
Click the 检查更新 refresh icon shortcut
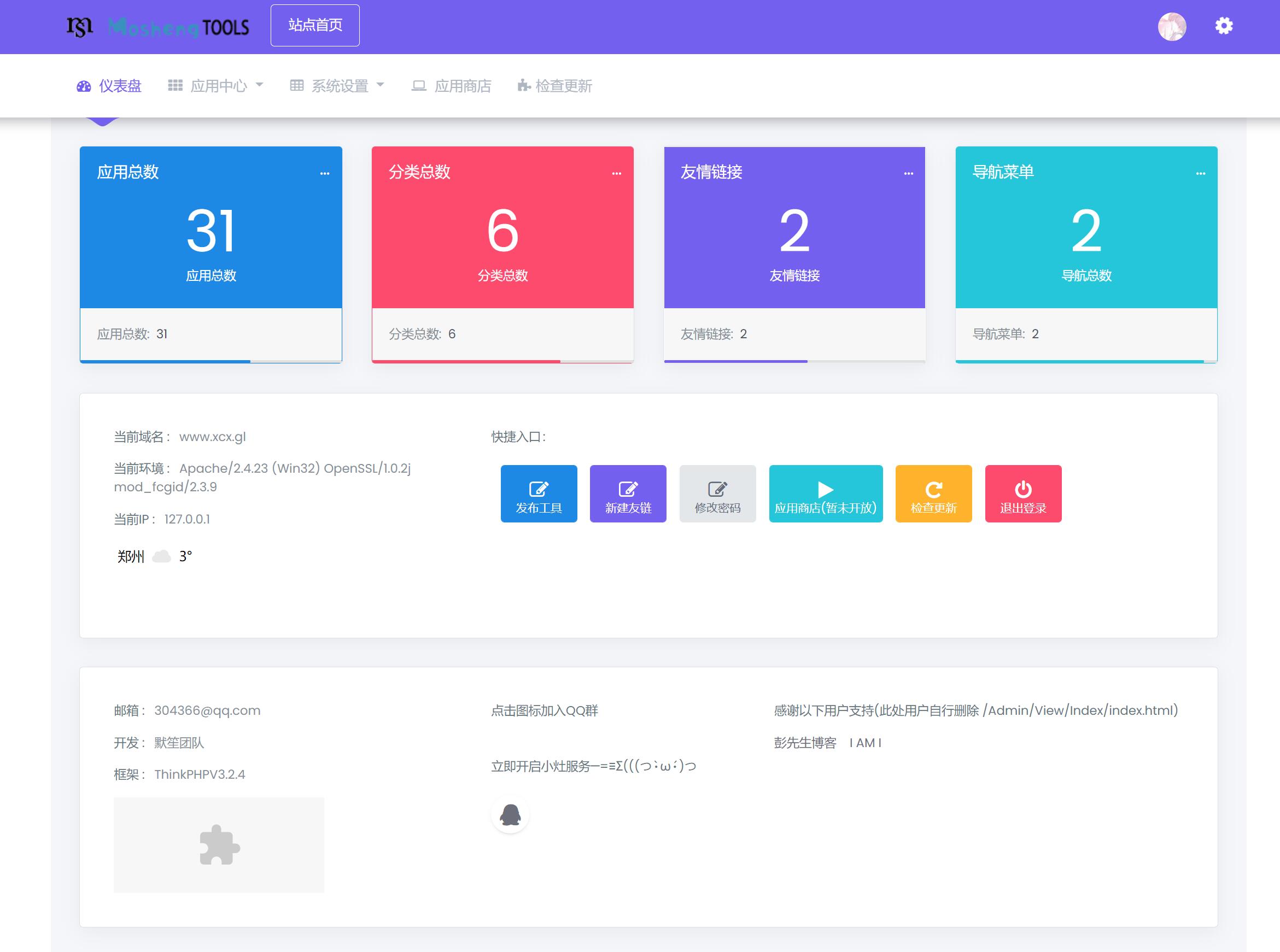click(x=933, y=489)
